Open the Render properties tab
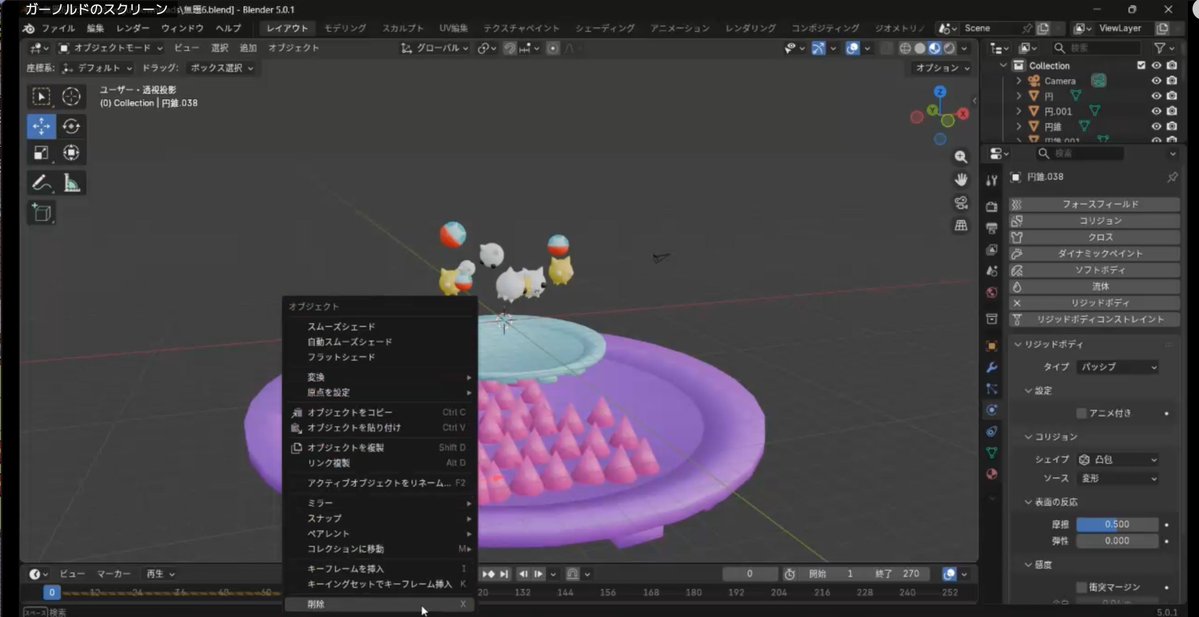This screenshot has width=1199, height=617. click(x=992, y=206)
